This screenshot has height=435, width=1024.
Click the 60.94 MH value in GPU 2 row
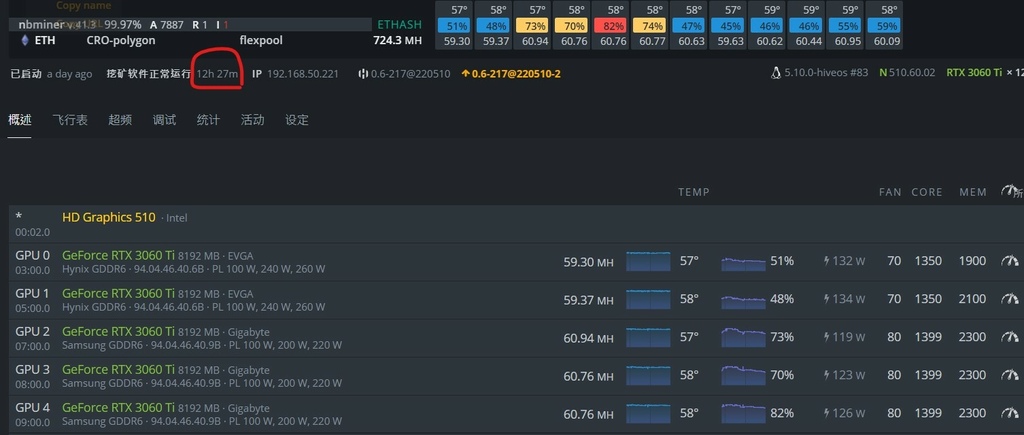pos(588,337)
